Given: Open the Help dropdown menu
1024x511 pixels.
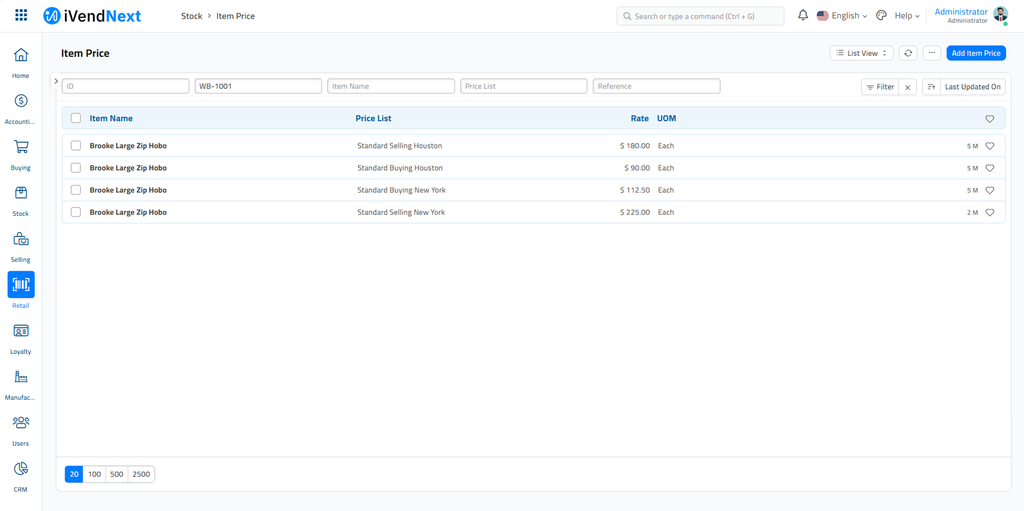Looking at the screenshot, I should coord(906,16).
